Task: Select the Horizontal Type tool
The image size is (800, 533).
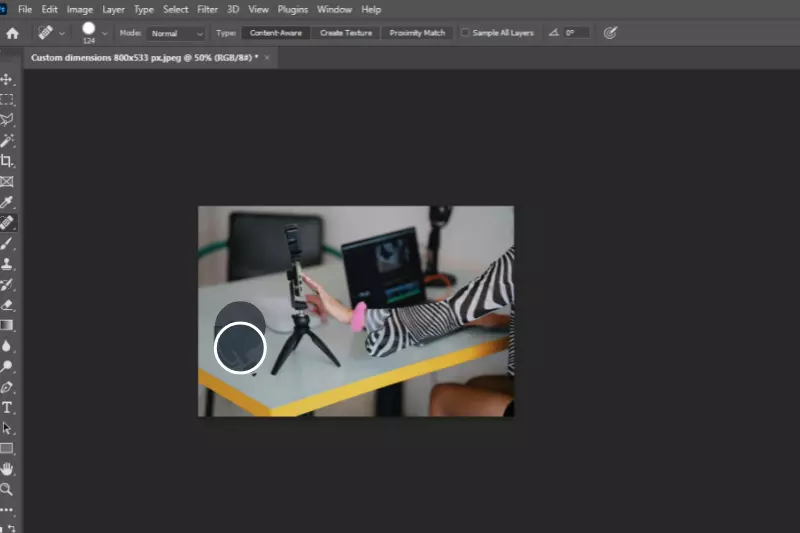Action: pos(7,408)
